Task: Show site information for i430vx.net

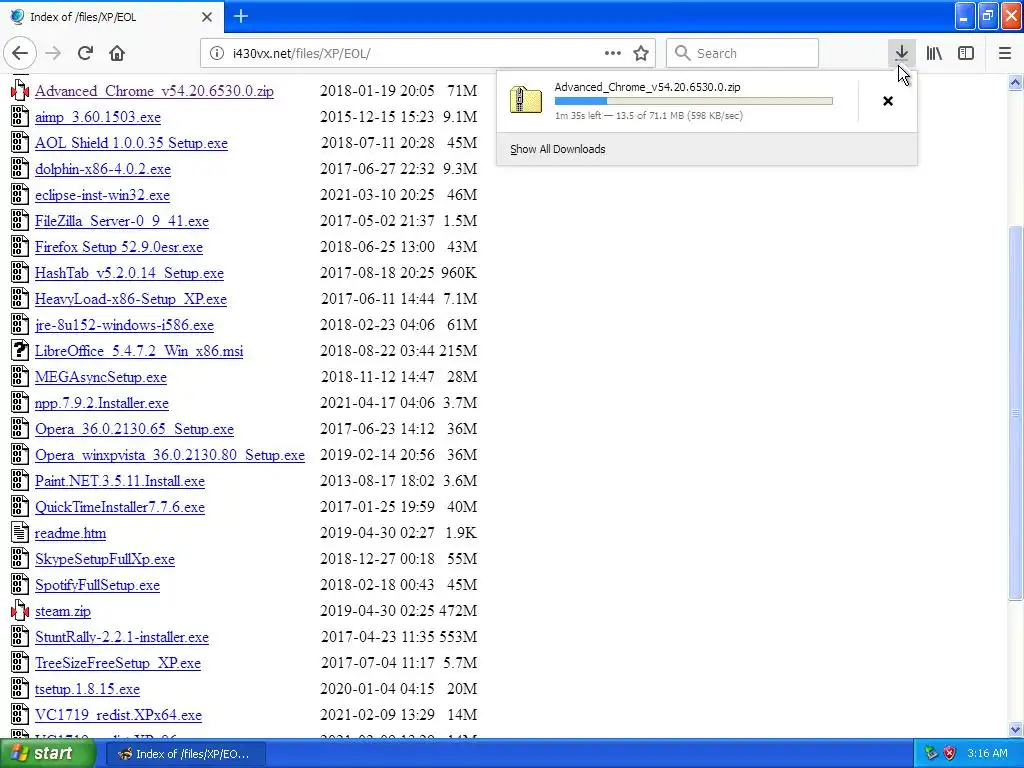Action: 217,54
